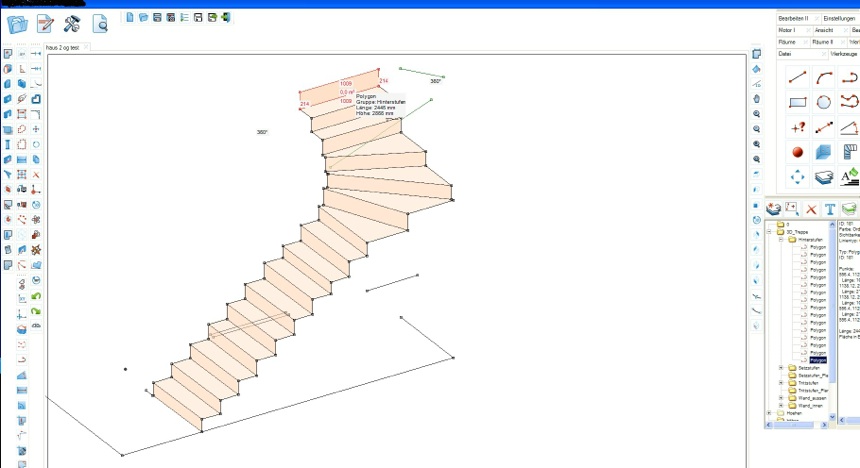Screen dimensions: 860x468
Task: Click the red X delete icon
Action: click(811, 209)
